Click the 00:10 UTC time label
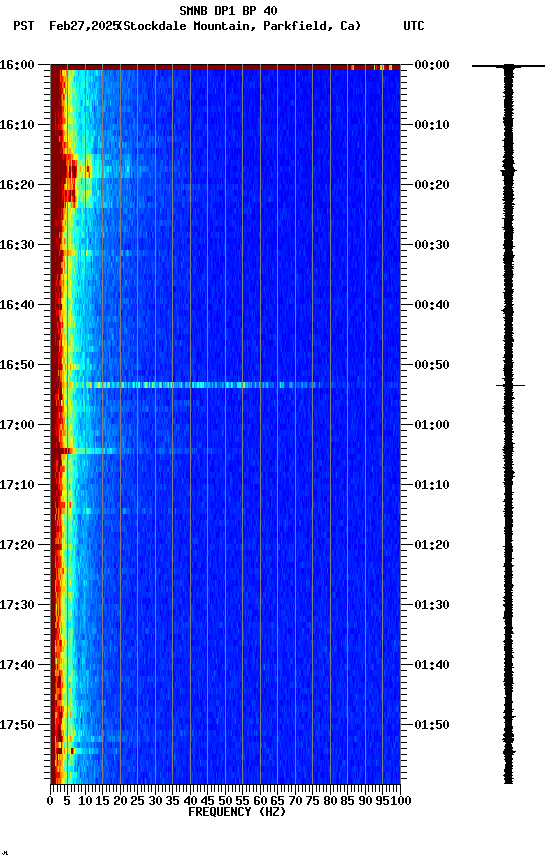Screen dimensions: 552x864 (x=432, y=125)
